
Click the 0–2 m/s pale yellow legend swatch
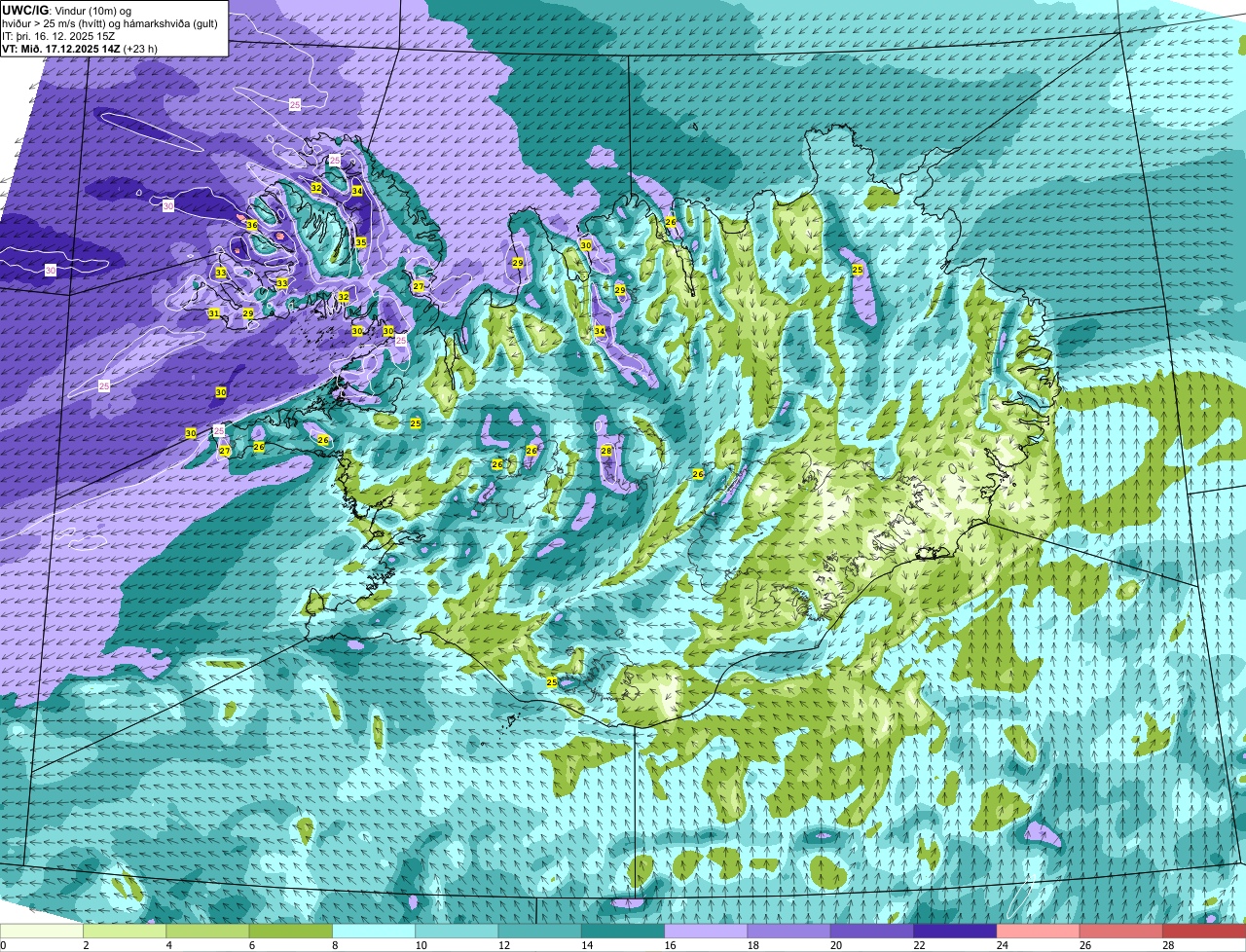(x=42, y=931)
